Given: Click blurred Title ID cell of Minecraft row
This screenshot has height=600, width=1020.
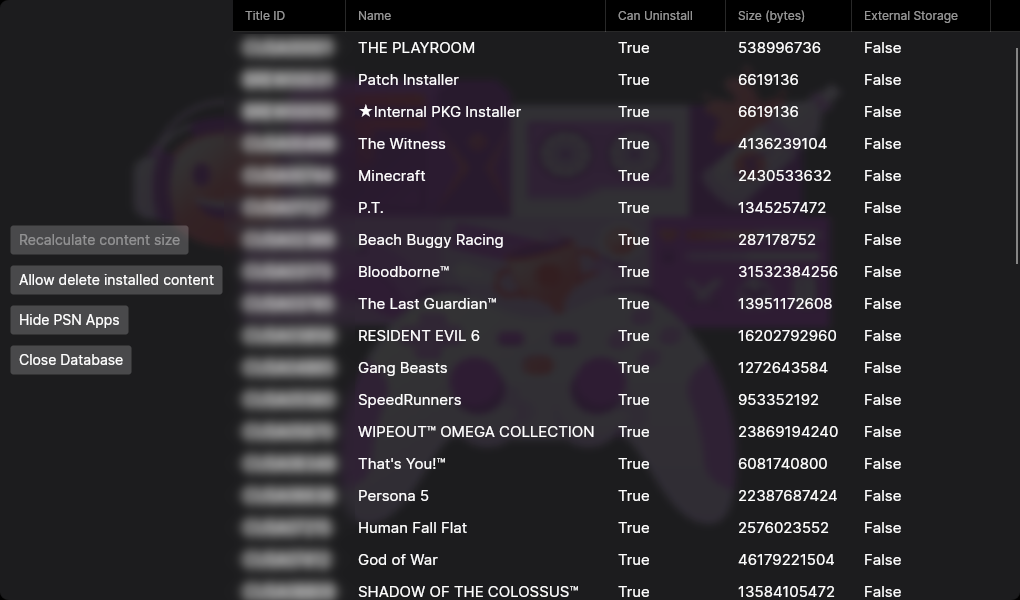Looking at the screenshot, I should click(x=289, y=176).
